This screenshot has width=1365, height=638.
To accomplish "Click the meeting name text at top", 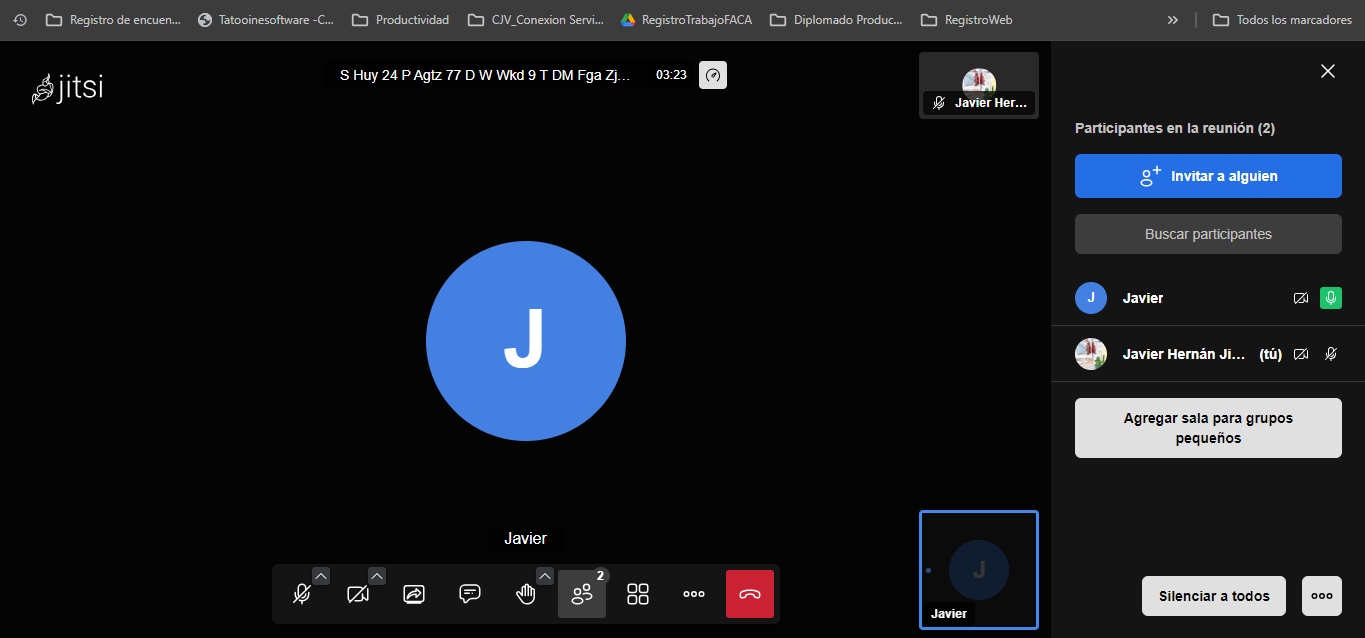I will (485, 75).
